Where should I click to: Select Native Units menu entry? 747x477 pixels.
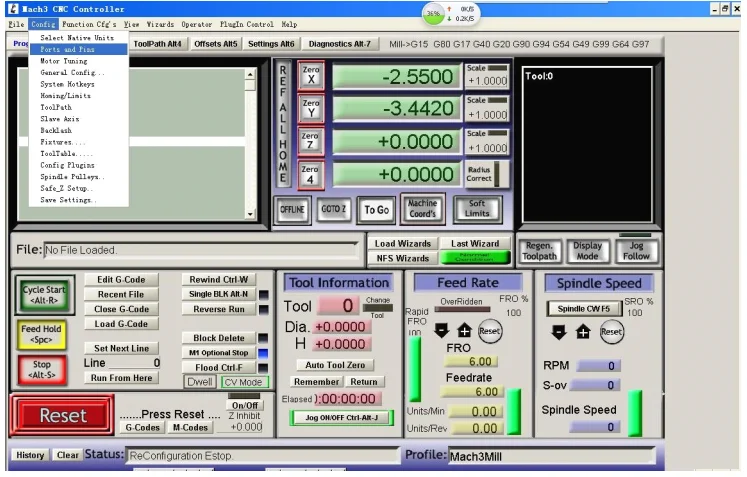77,38
